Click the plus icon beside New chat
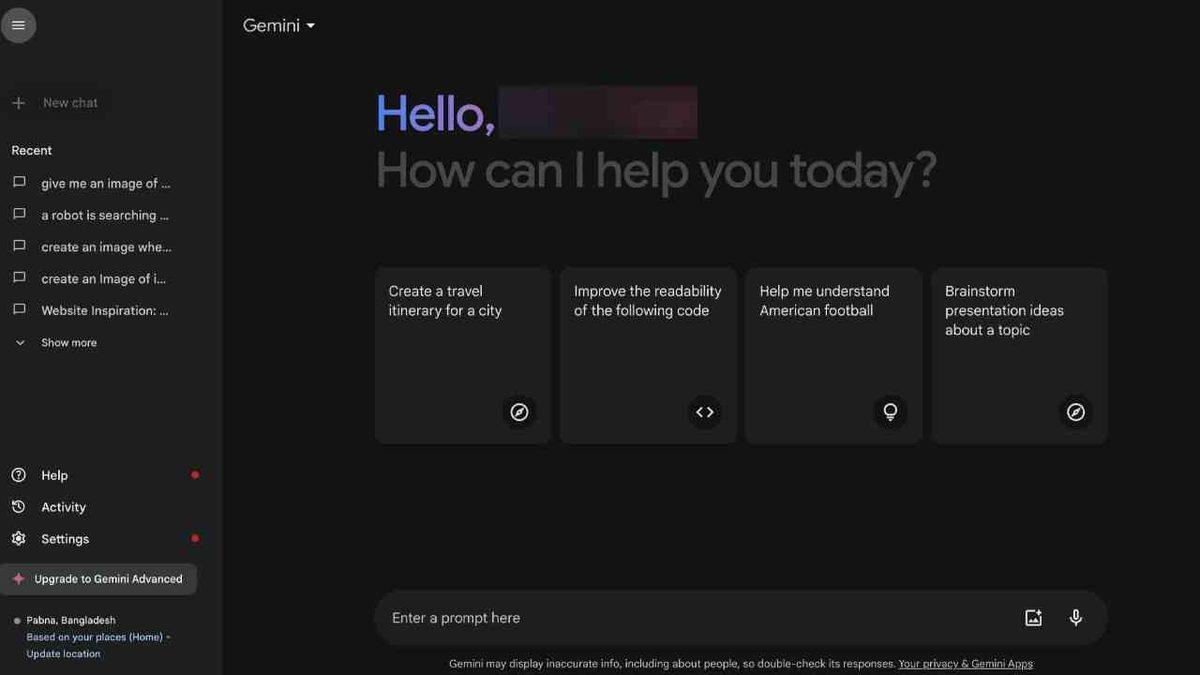The image size is (1200, 675). tap(18, 103)
